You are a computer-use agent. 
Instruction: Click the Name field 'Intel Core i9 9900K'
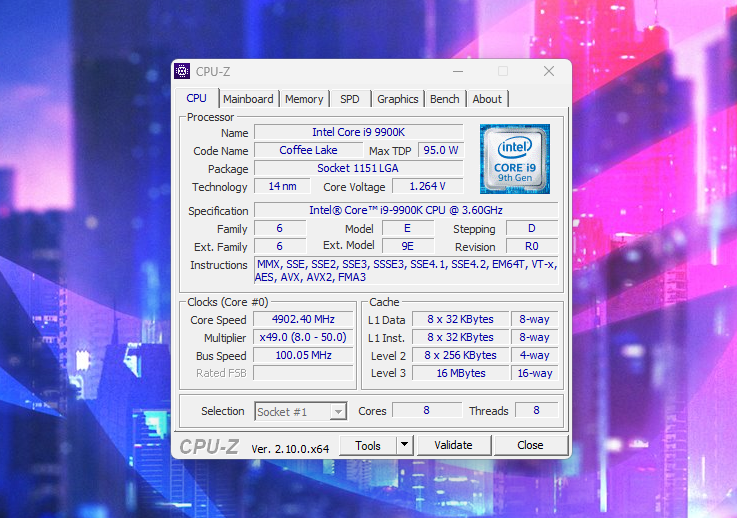point(359,133)
